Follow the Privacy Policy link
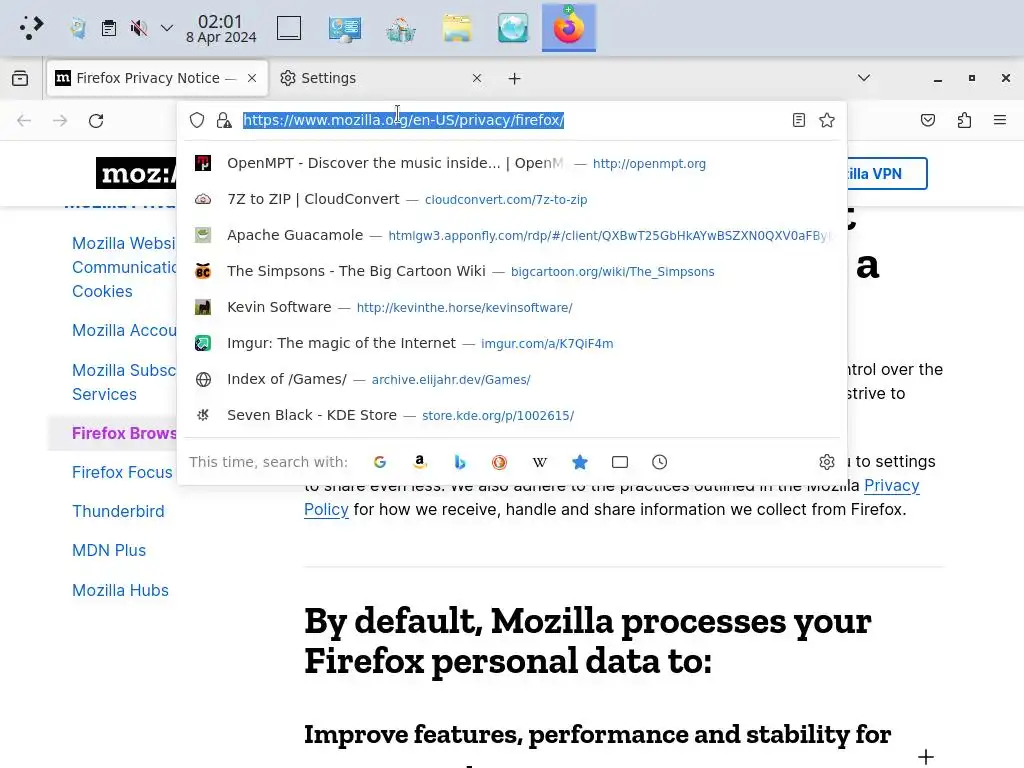1024x768 pixels. tap(891, 485)
